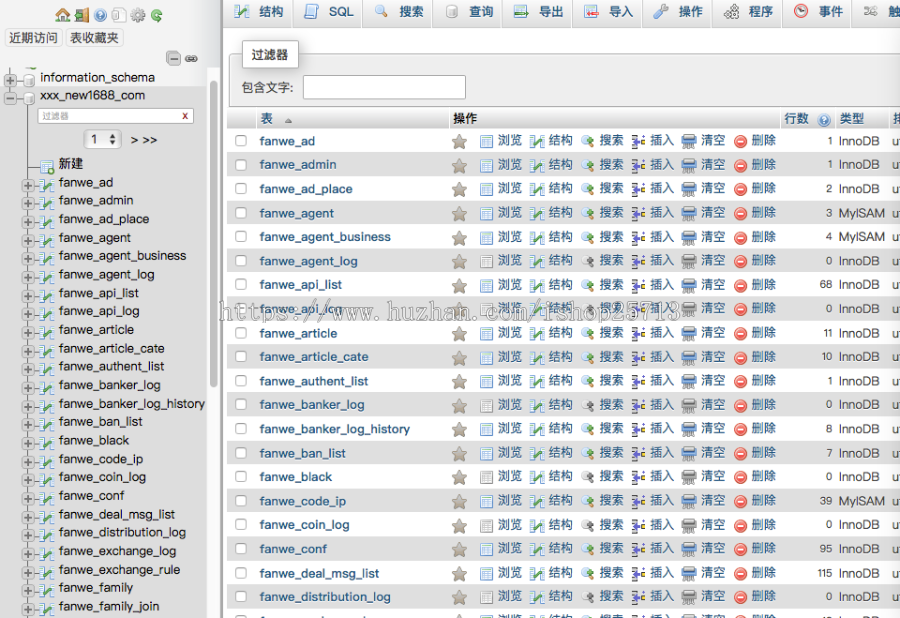Check the fanwe_admin table checkbox

tap(240, 165)
